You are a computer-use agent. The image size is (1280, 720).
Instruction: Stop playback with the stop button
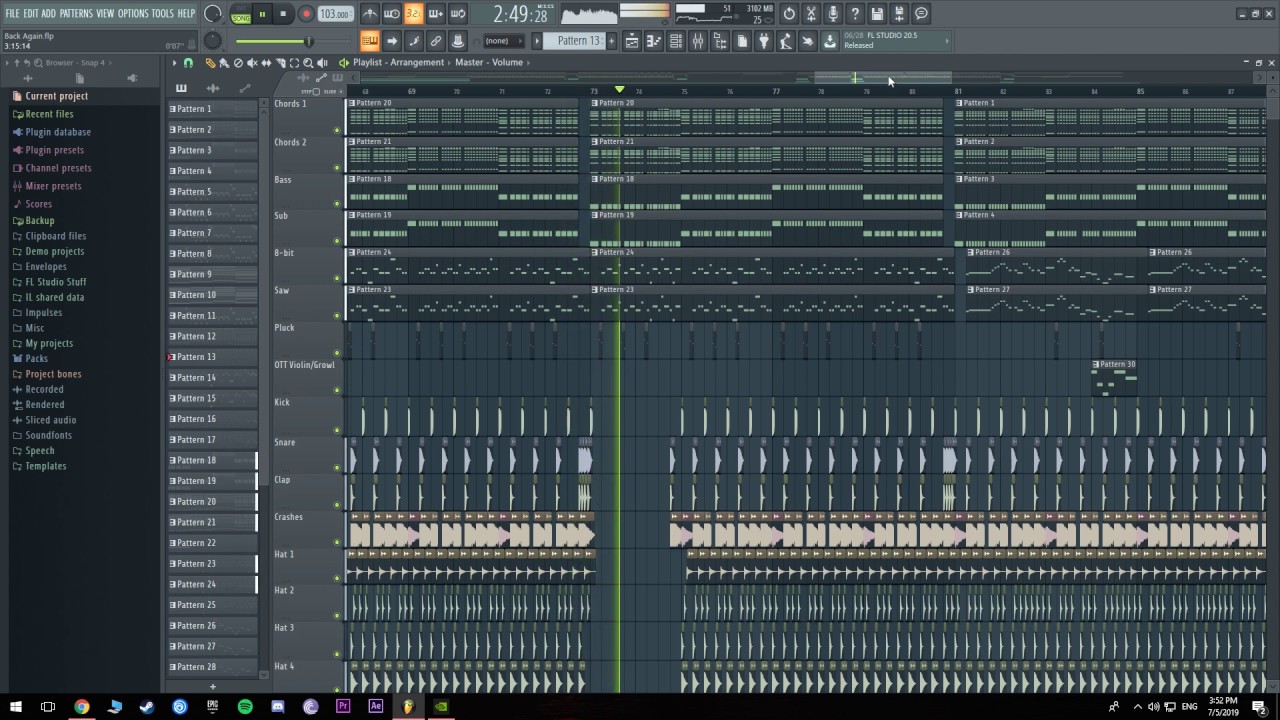pos(283,14)
